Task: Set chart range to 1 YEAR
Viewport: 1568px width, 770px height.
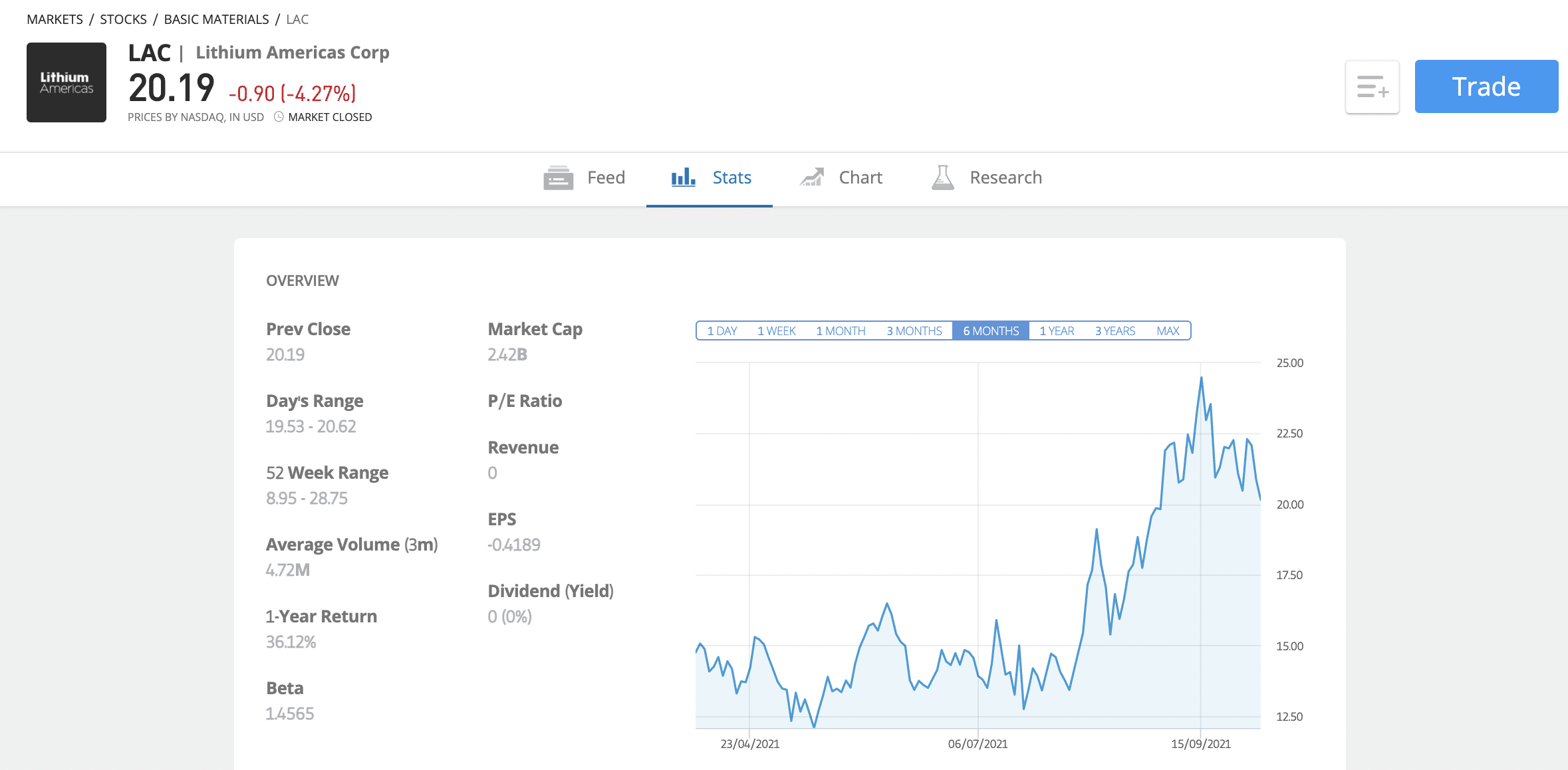Action: click(1057, 331)
